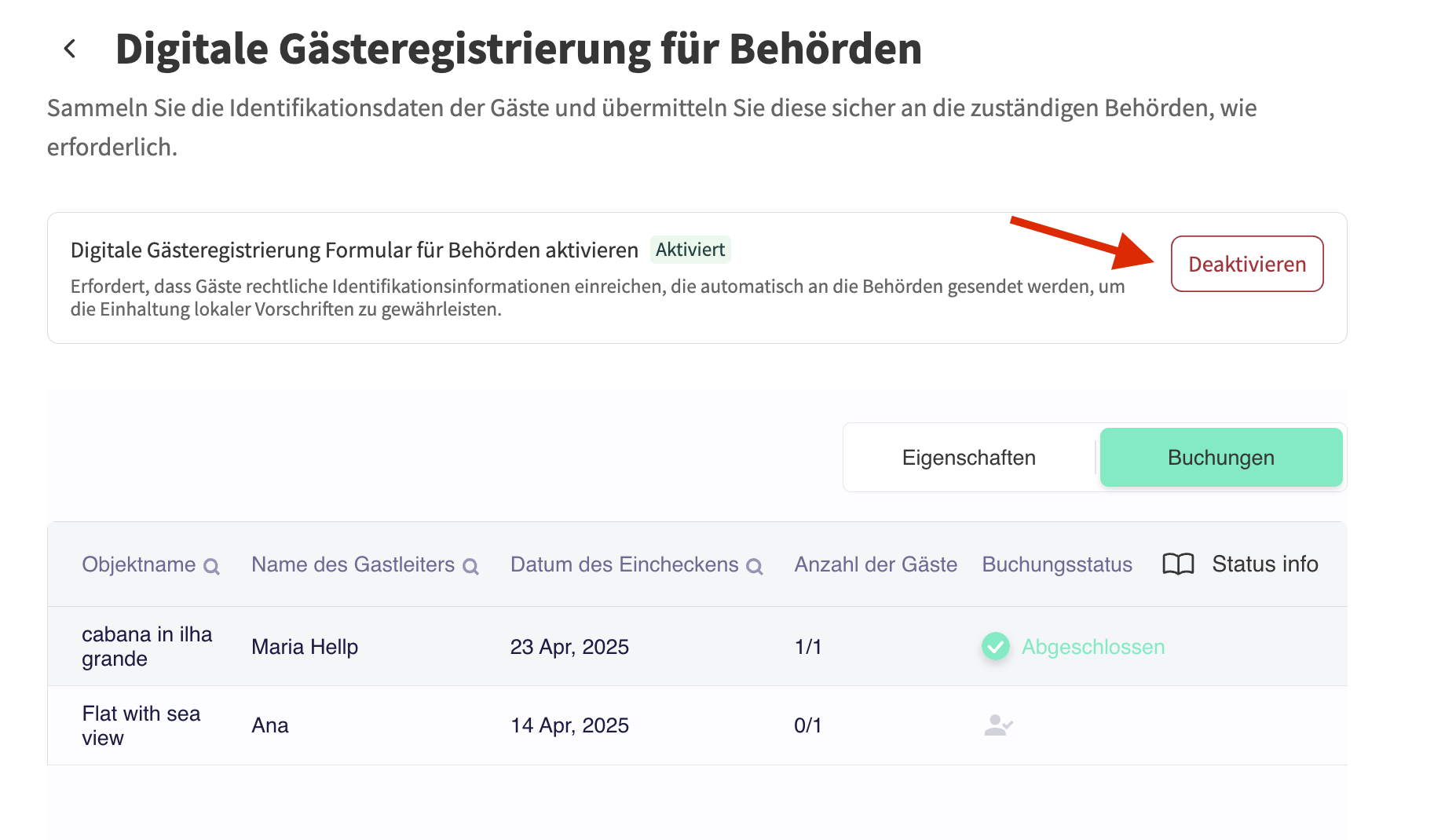Click the Aktiviert status badge

(x=690, y=250)
